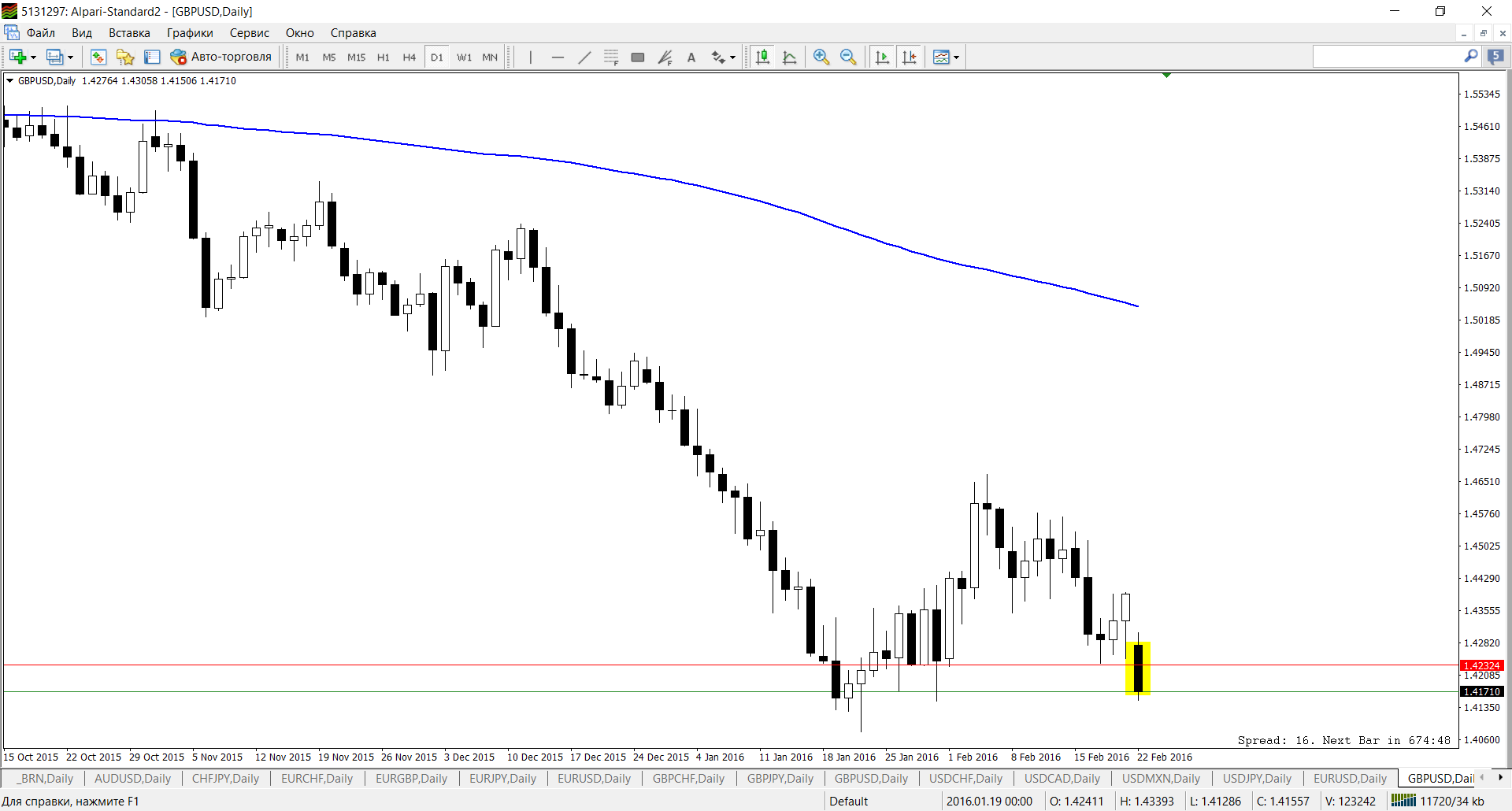Toggle chart shift icon
This screenshot has height=811, width=1512.
point(909,57)
